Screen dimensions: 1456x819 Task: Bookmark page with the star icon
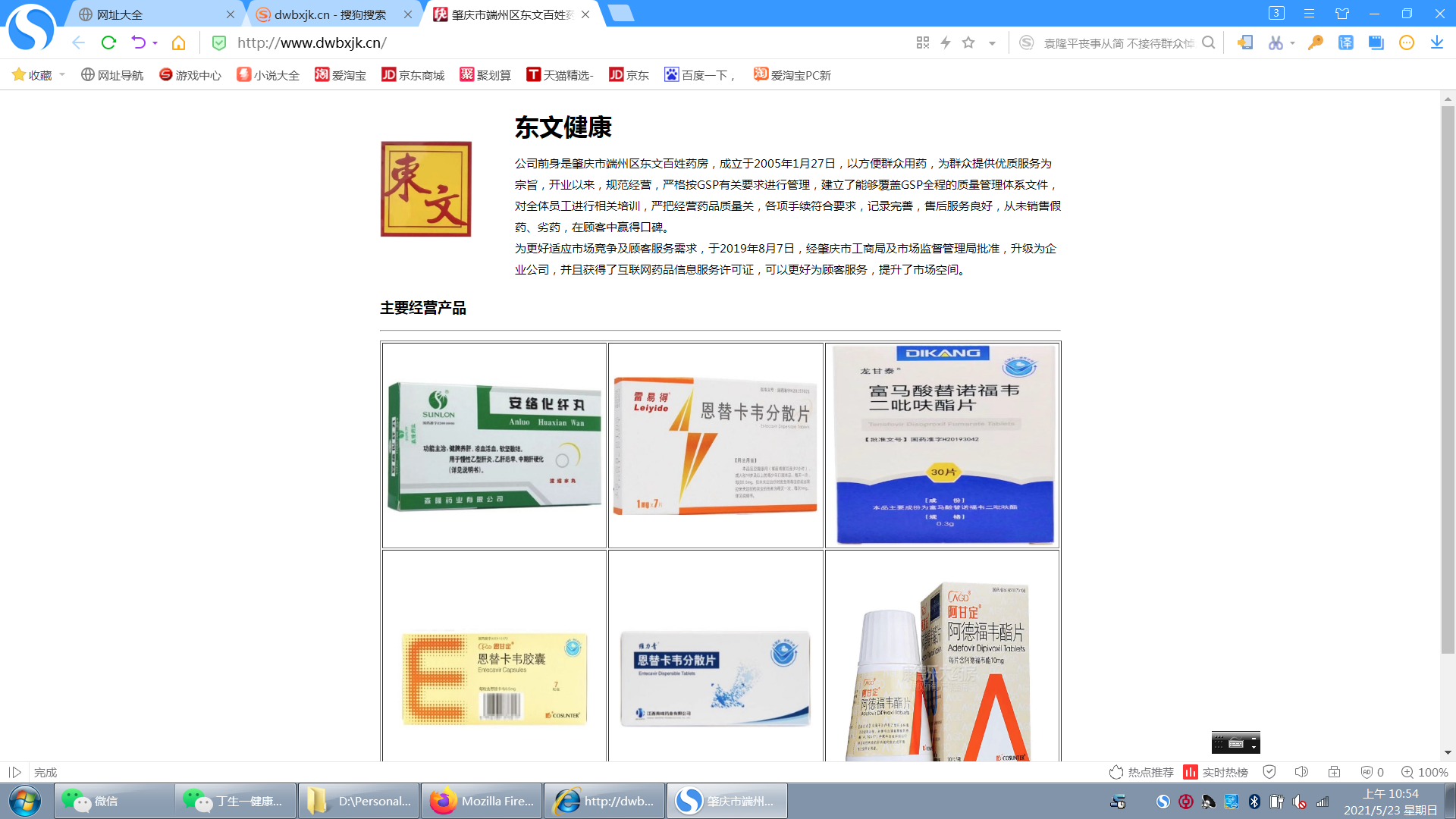coord(968,42)
